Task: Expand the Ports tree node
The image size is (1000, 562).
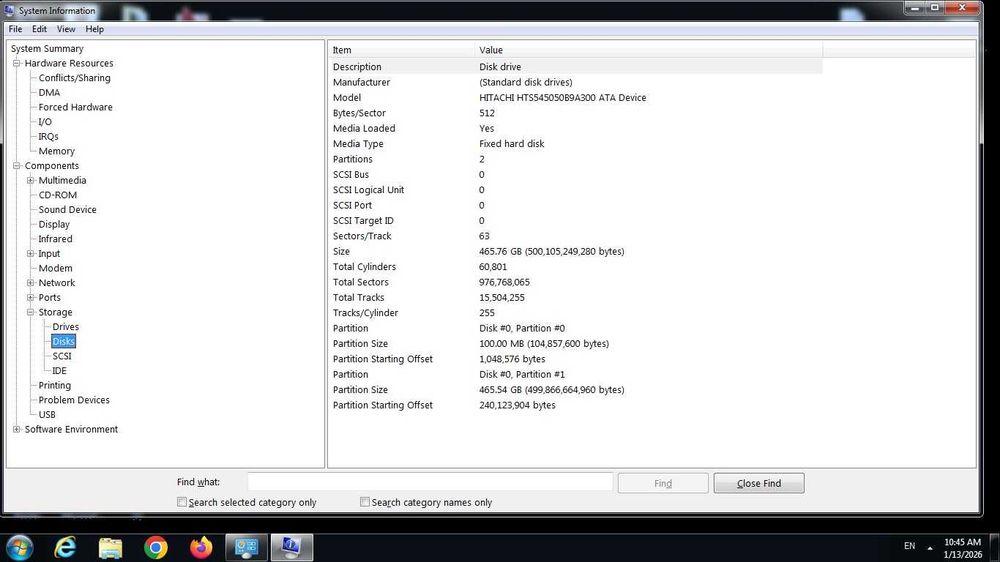Action: [x=30, y=297]
